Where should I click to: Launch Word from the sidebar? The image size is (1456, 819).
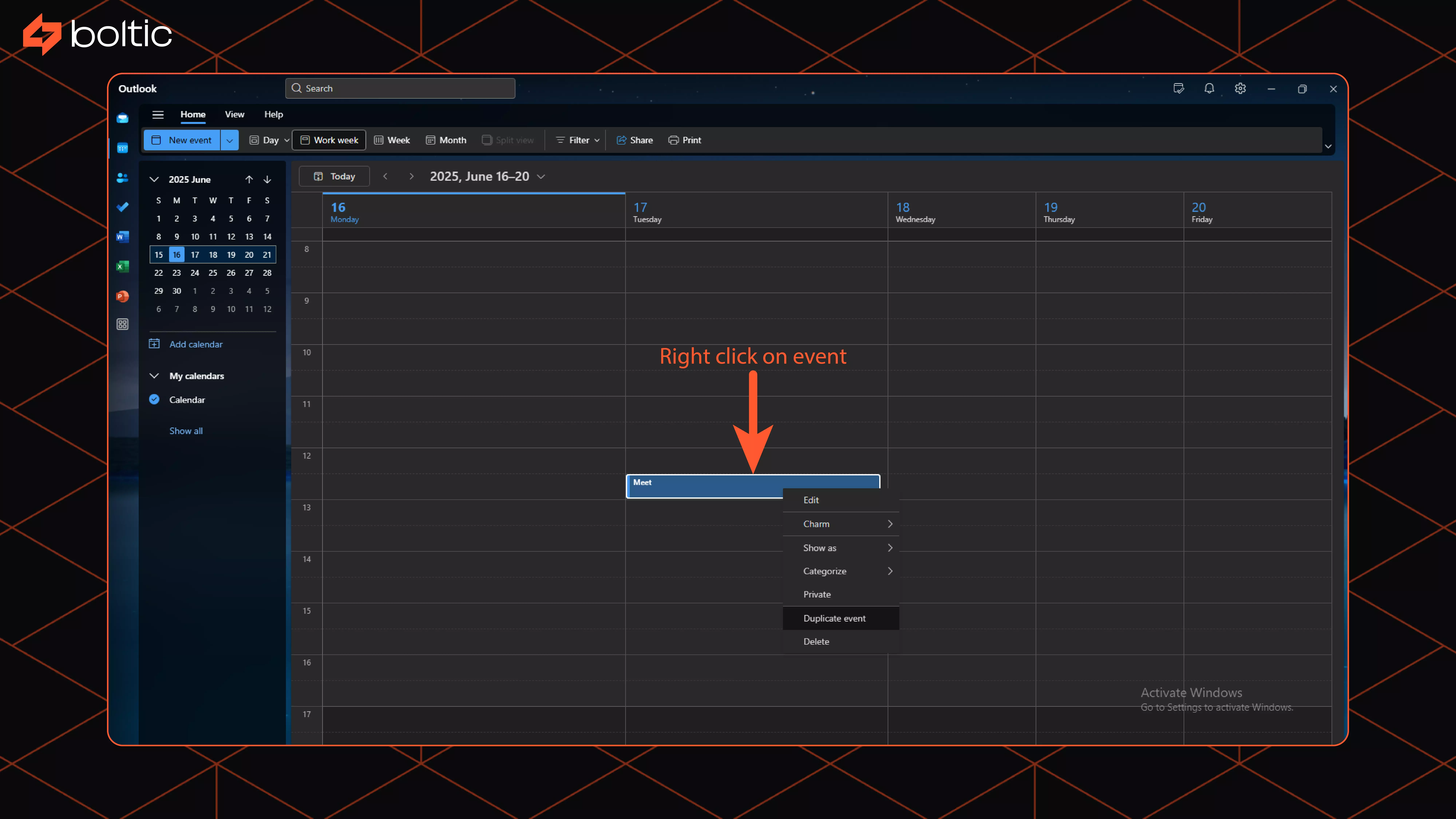(123, 237)
